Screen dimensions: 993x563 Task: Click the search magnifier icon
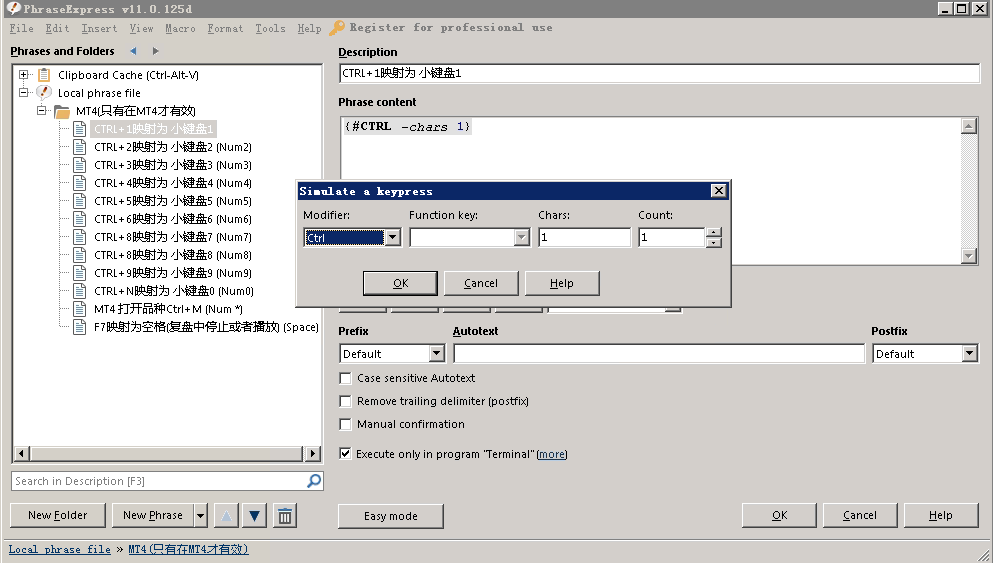coord(314,481)
